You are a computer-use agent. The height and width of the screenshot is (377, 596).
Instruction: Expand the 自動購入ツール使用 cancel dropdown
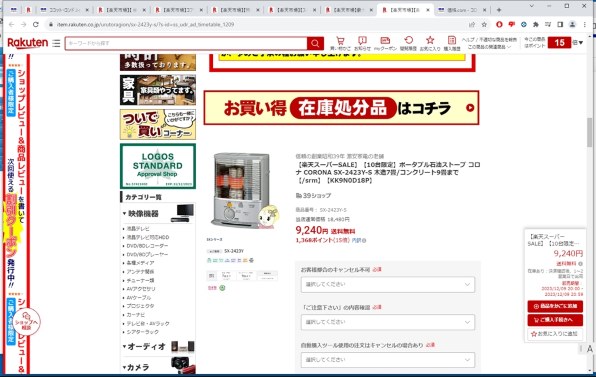pos(388,360)
